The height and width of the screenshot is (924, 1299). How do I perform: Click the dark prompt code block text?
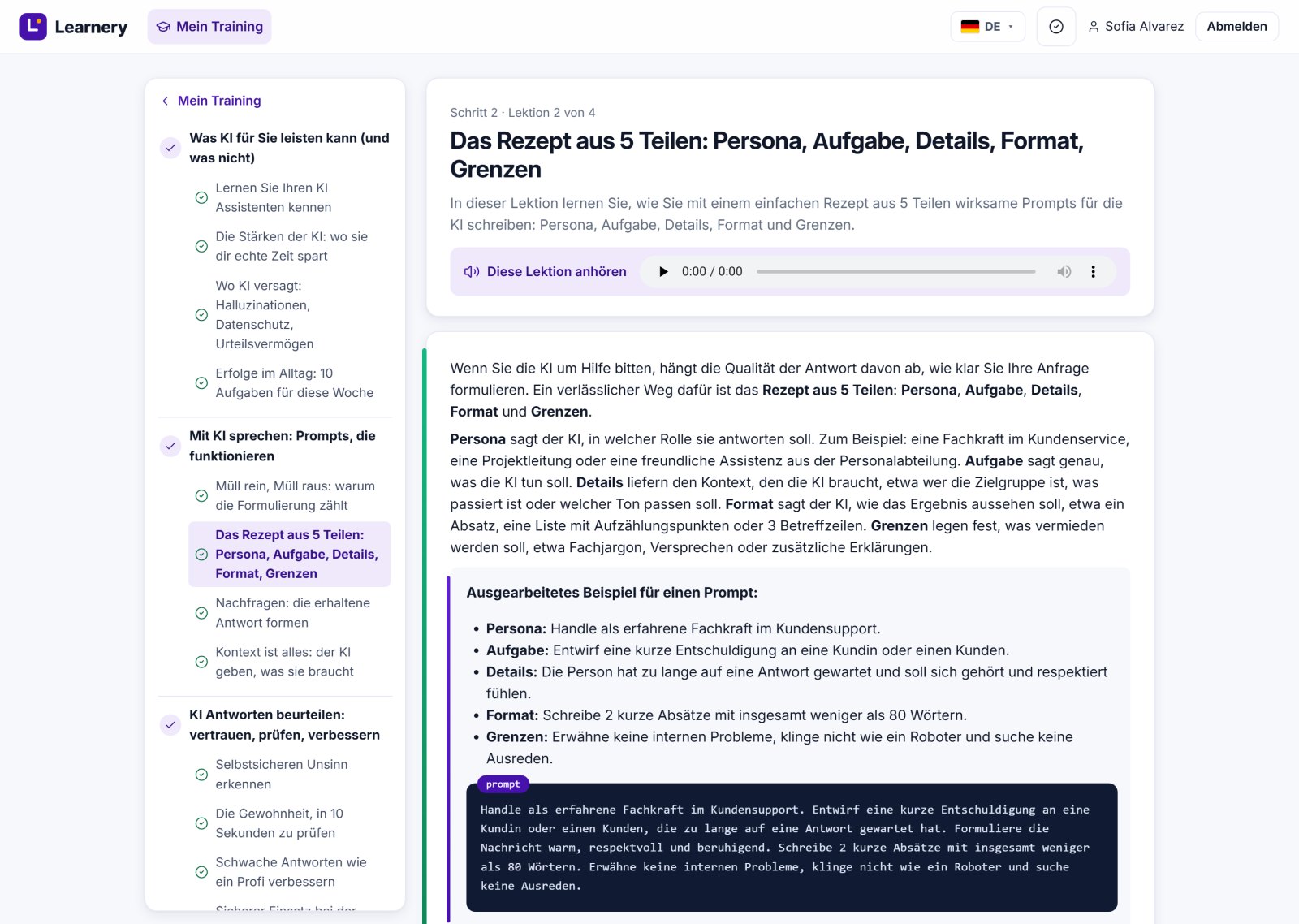click(792, 848)
